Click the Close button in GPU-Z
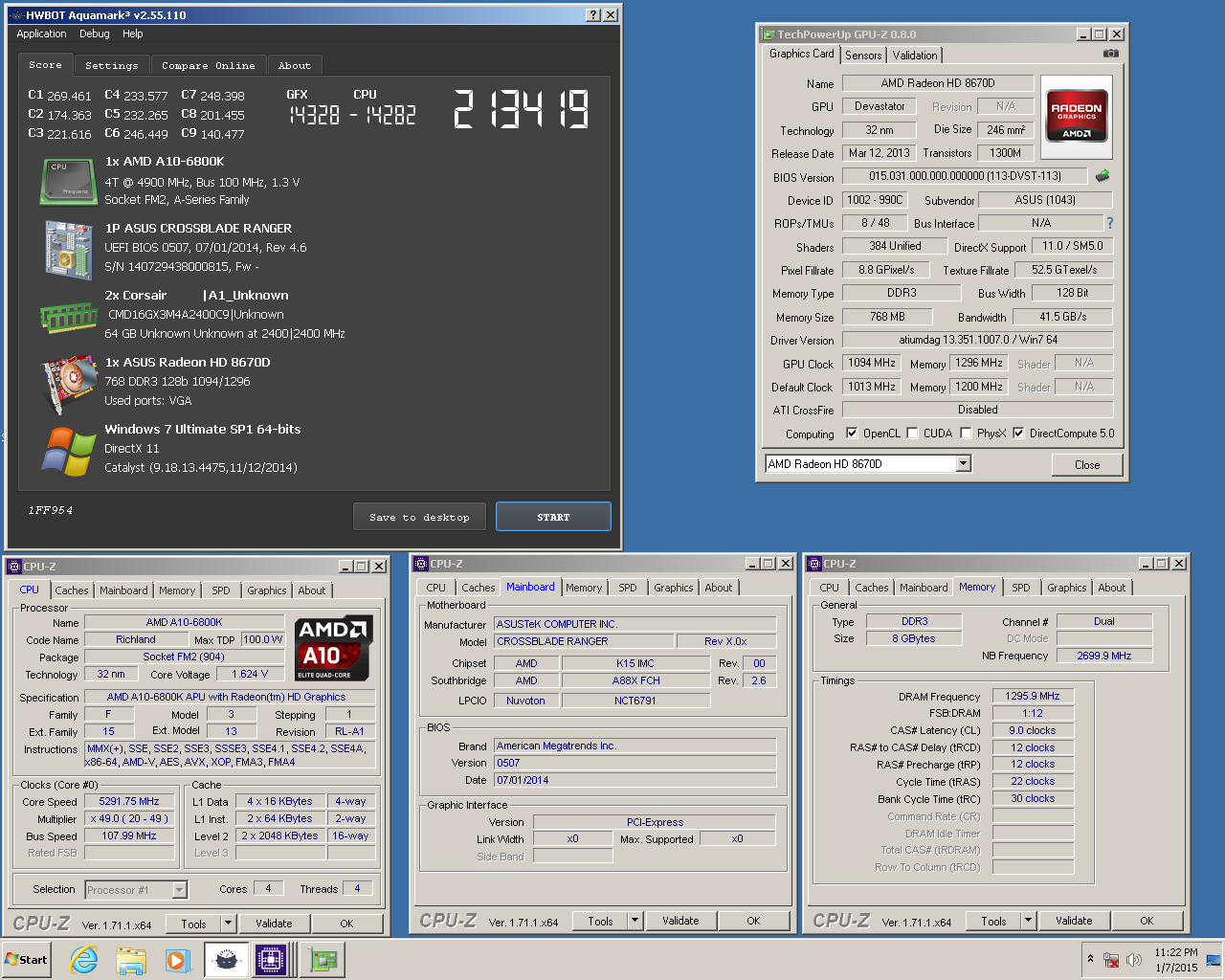The width and height of the screenshot is (1225, 980). pos(1086,465)
